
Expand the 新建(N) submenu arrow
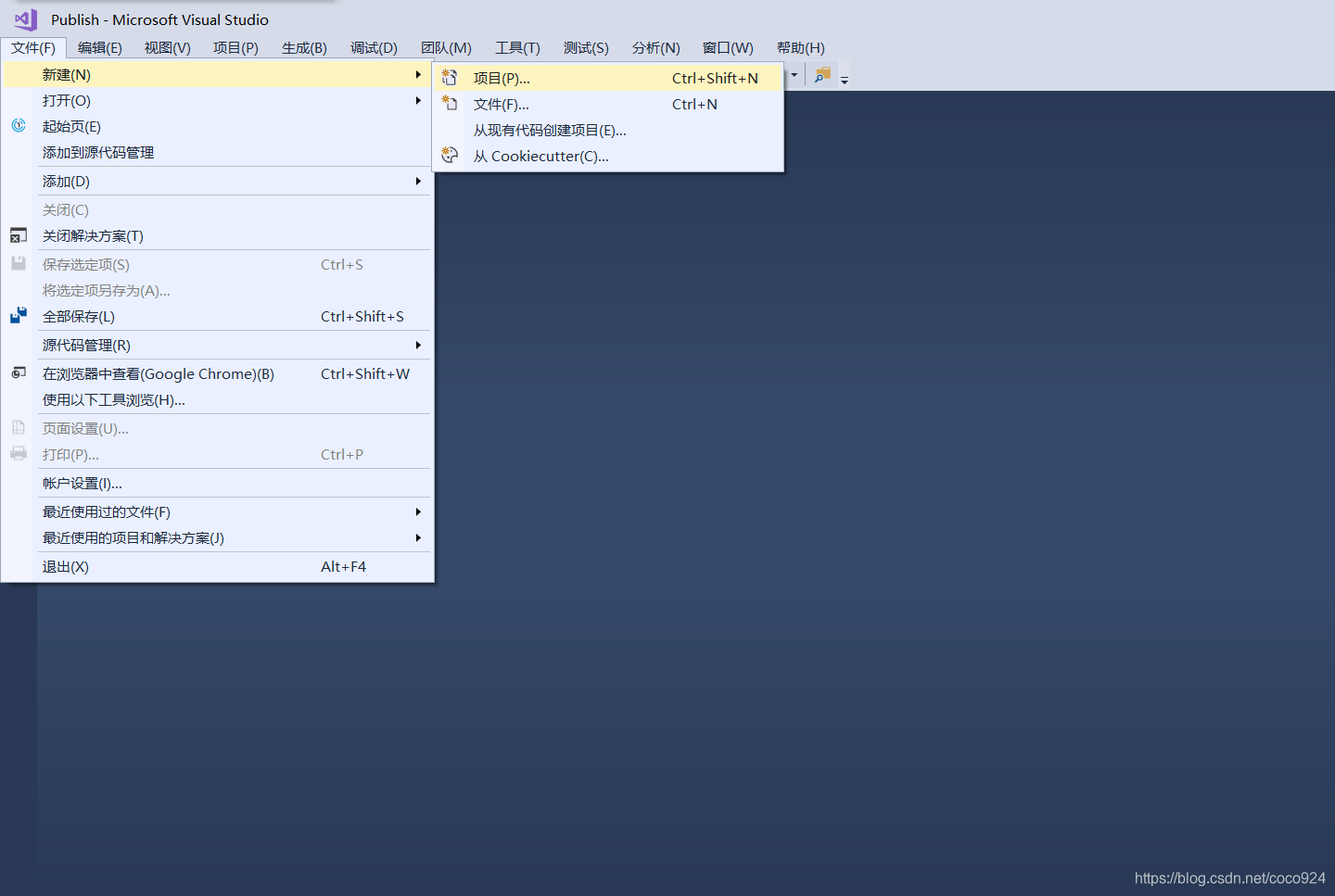(x=418, y=74)
